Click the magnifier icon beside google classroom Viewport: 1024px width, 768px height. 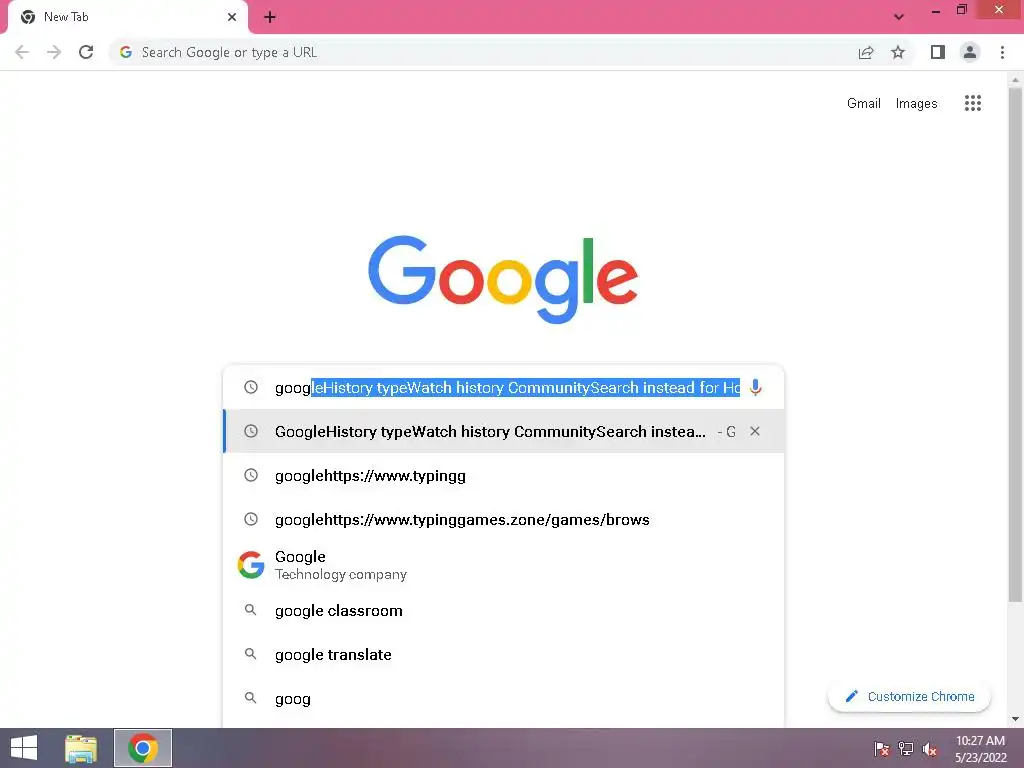250,610
